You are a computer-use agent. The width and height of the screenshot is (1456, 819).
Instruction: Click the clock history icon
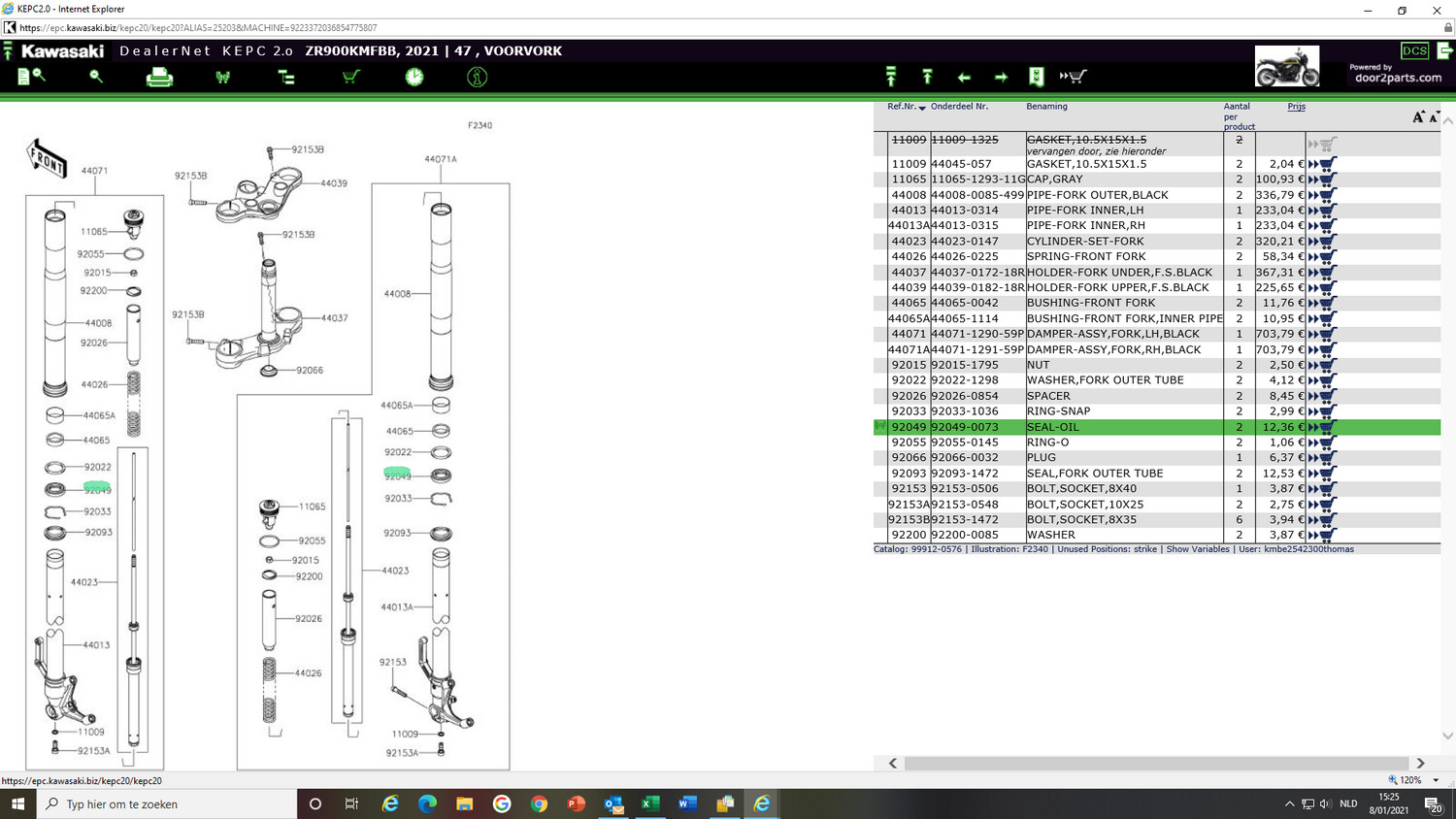[x=414, y=77]
